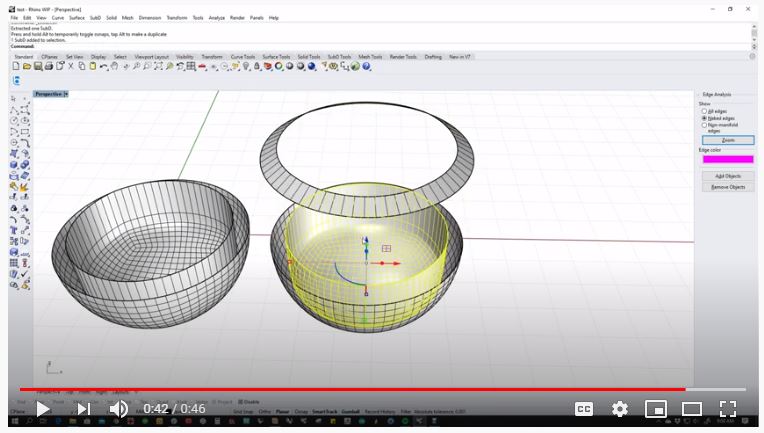Switch to the SubD Tools toolbar tab
764x433 pixels.
tap(339, 57)
